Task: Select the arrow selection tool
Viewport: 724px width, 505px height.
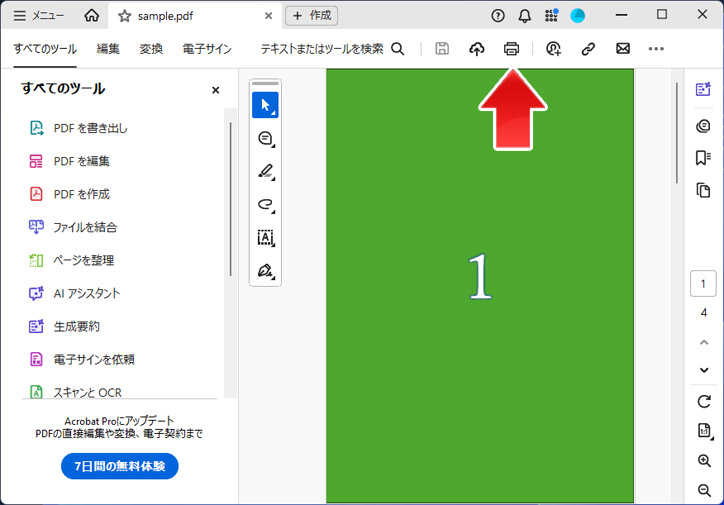Action: [x=265, y=105]
